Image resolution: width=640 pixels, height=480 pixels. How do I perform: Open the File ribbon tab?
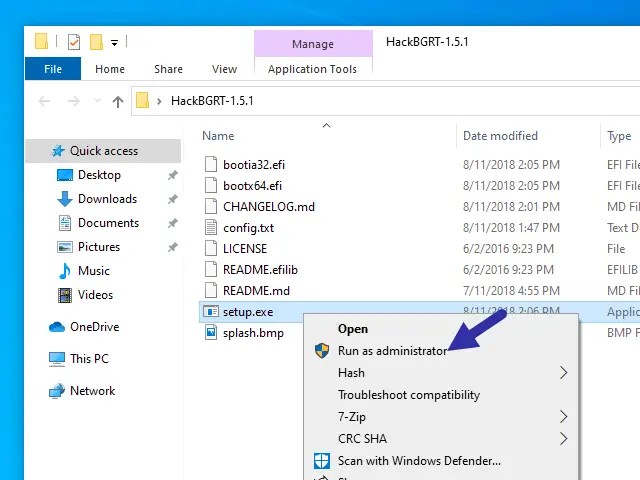(x=53, y=69)
